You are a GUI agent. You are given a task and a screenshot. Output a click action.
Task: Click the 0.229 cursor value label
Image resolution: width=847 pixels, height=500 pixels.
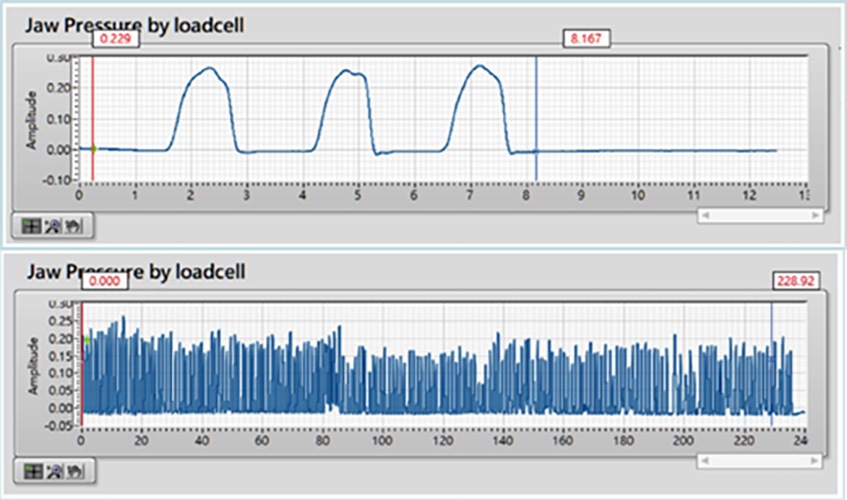pyautogui.click(x=115, y=38)
